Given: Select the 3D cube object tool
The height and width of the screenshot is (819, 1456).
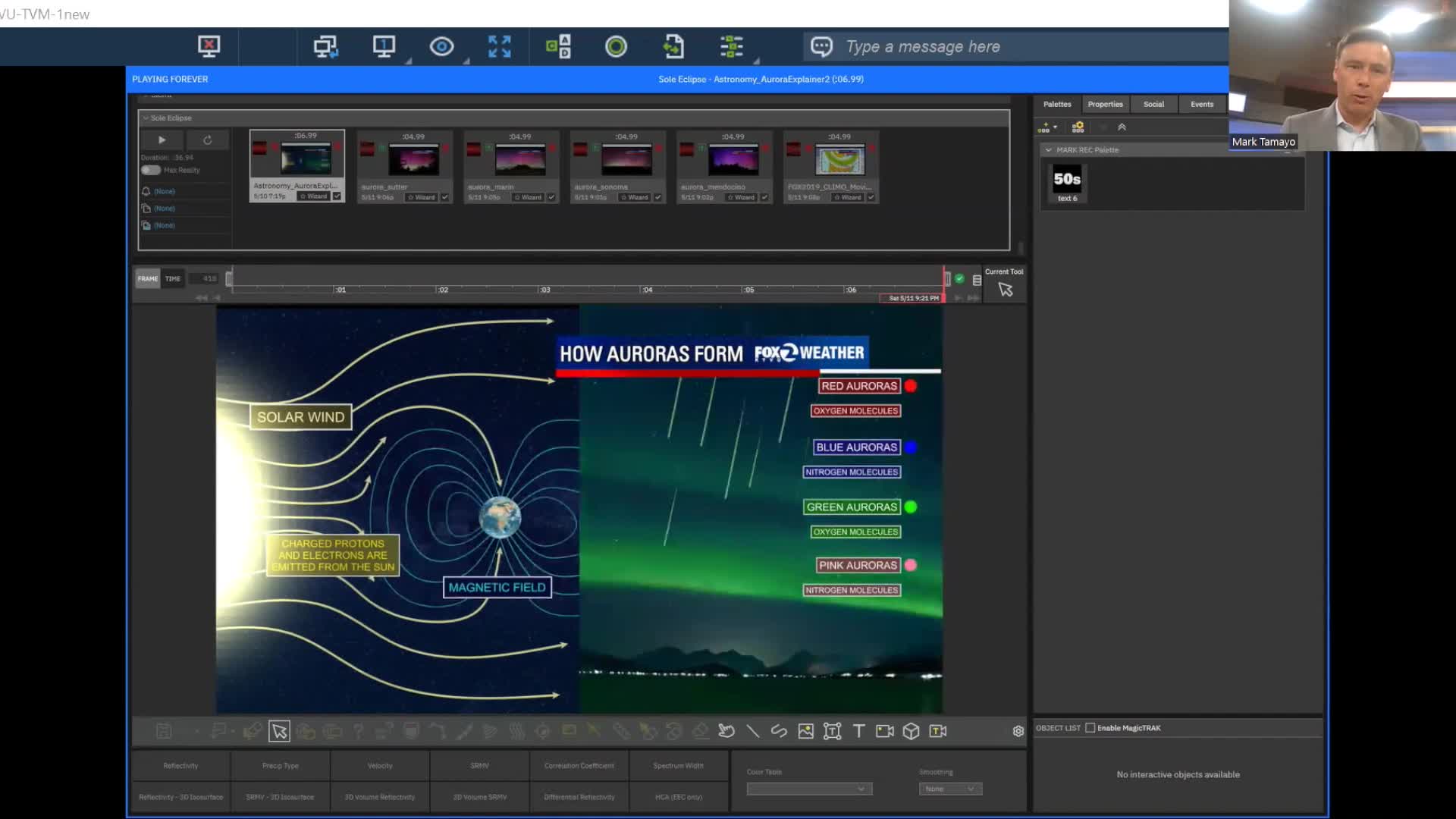Looking at the screenshot, I should (912, 731).
